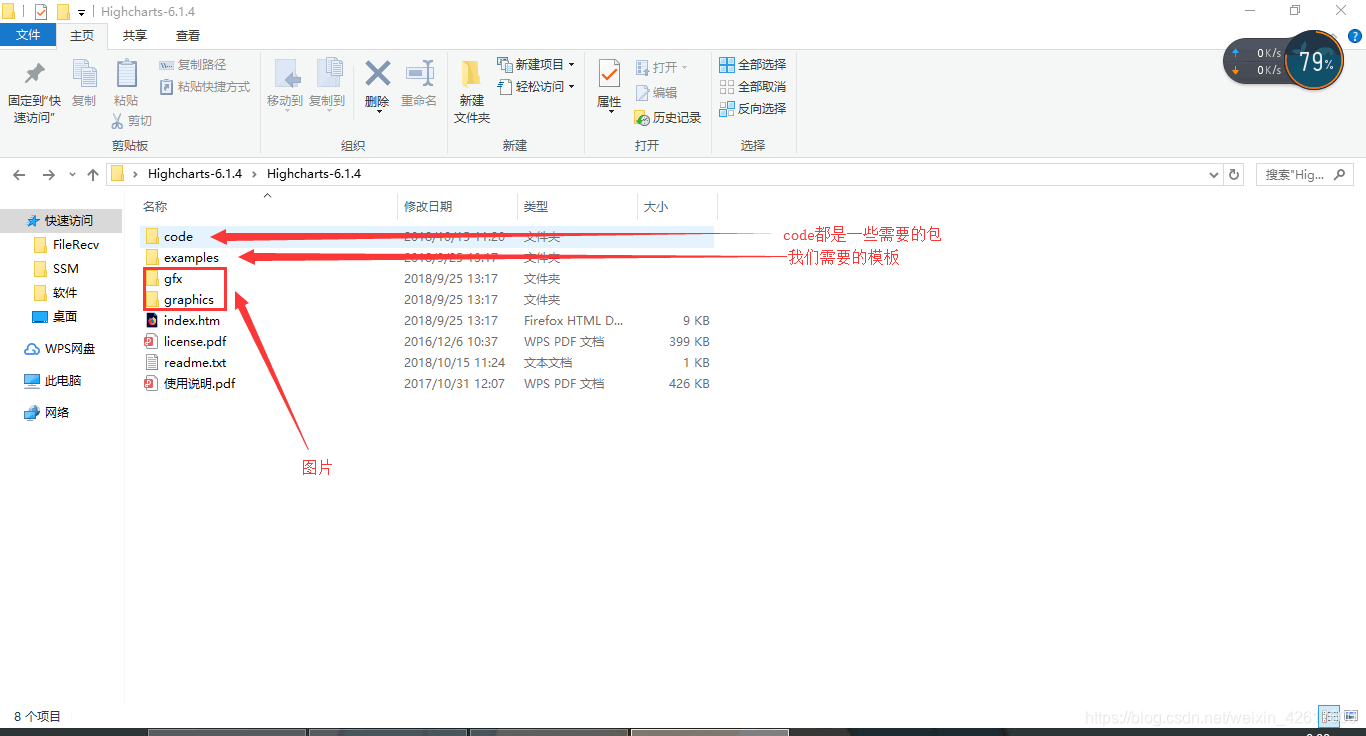Open 桌面 Desktop in sidebar

(x=65, y=317)
